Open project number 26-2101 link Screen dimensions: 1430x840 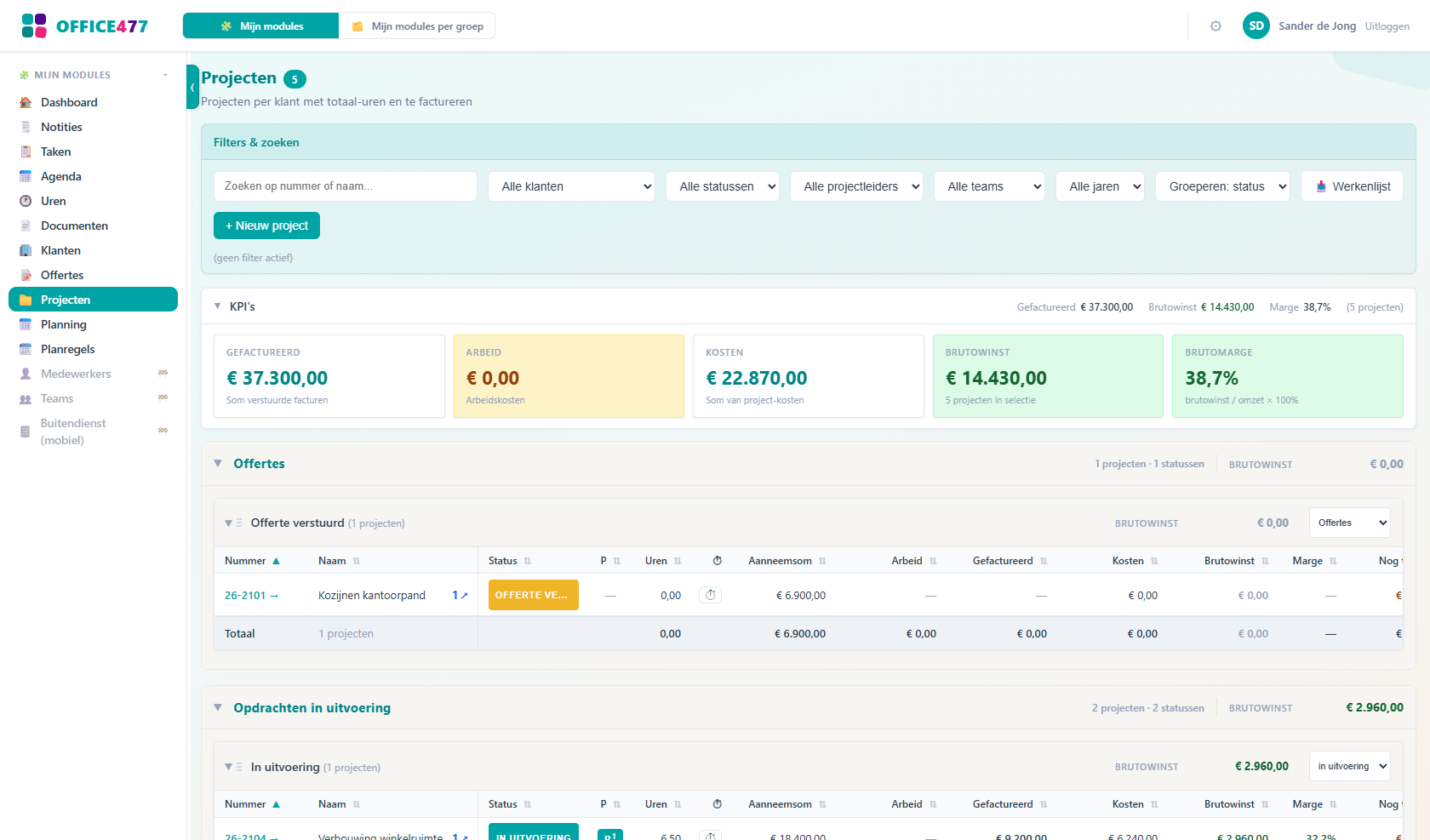tap(251, 596)
